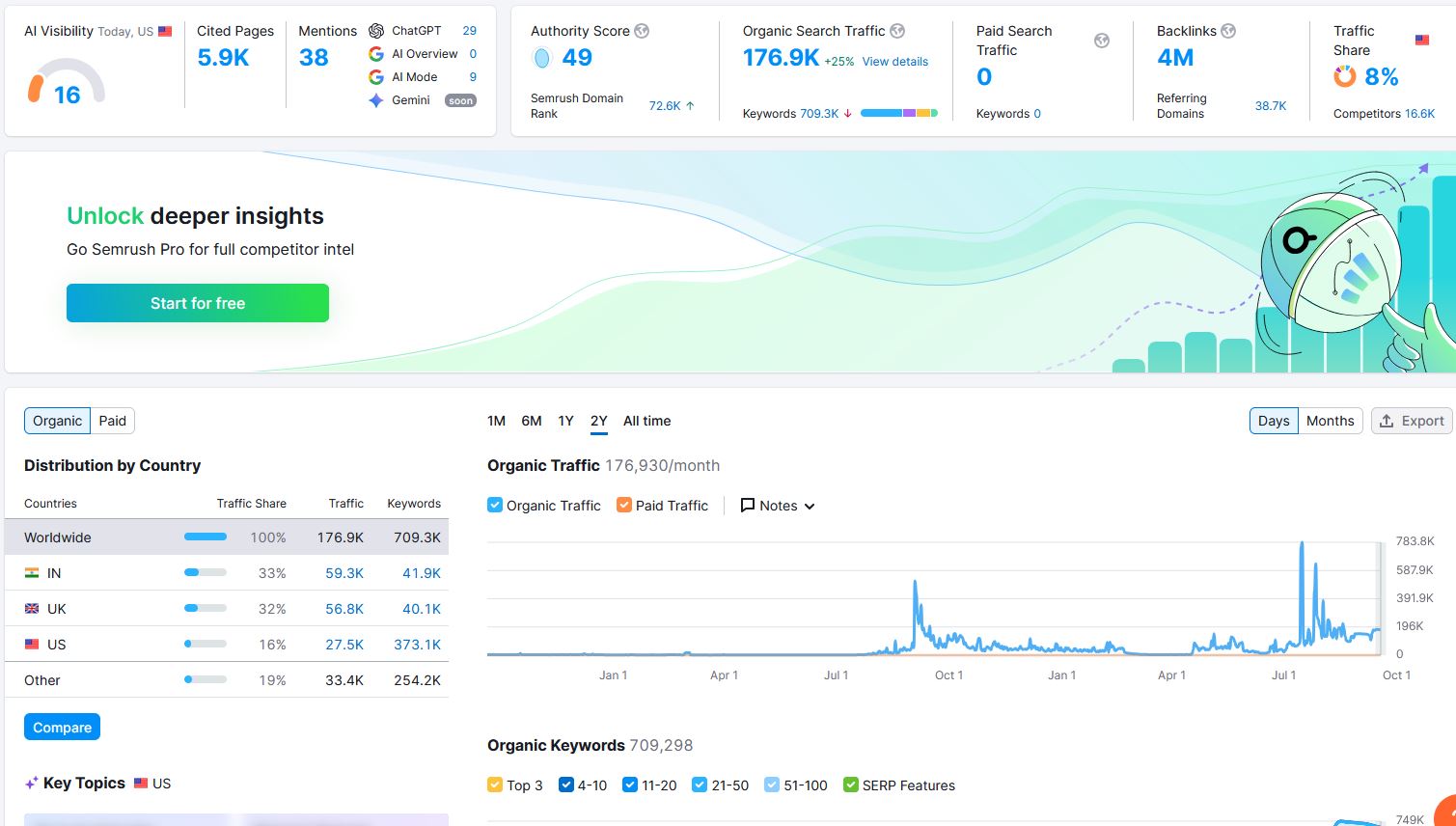Toggle the 4-10 keywords checkbox
The height and width of the screenshot is (826, 1456).
[x=566, y=785]
